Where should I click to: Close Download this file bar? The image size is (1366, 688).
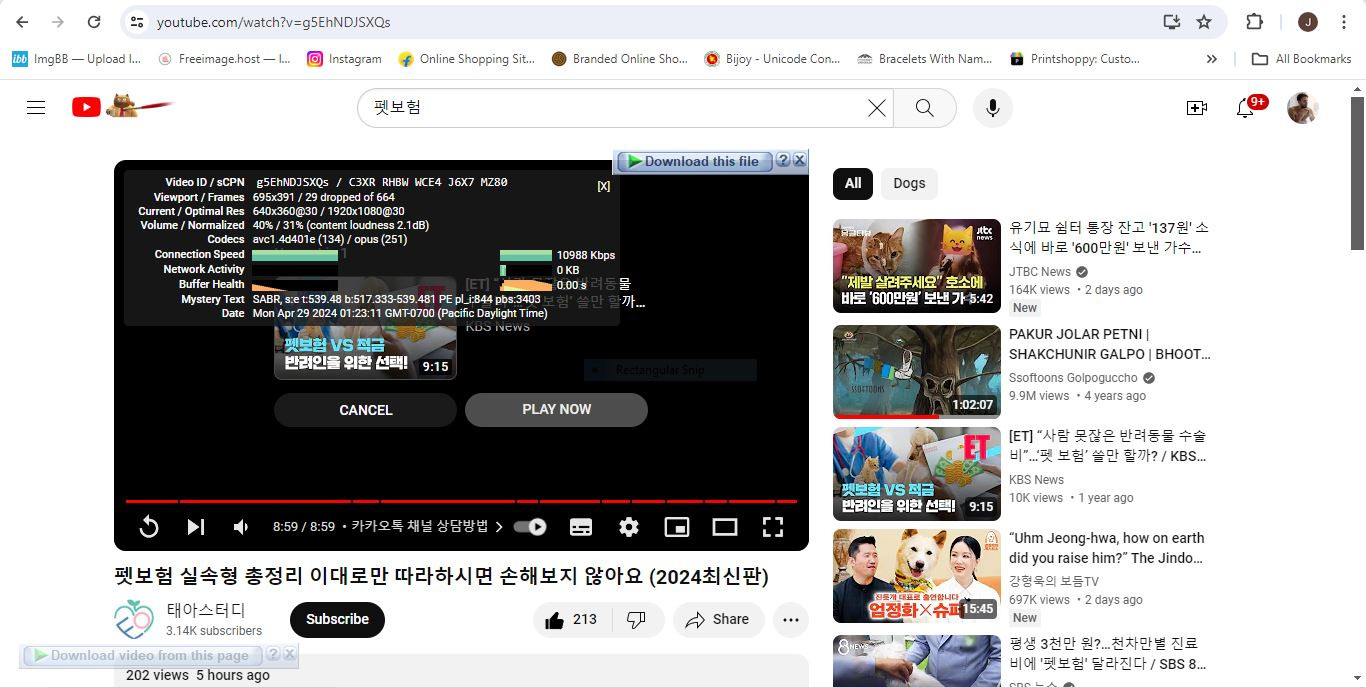click(x=799, y=160)
